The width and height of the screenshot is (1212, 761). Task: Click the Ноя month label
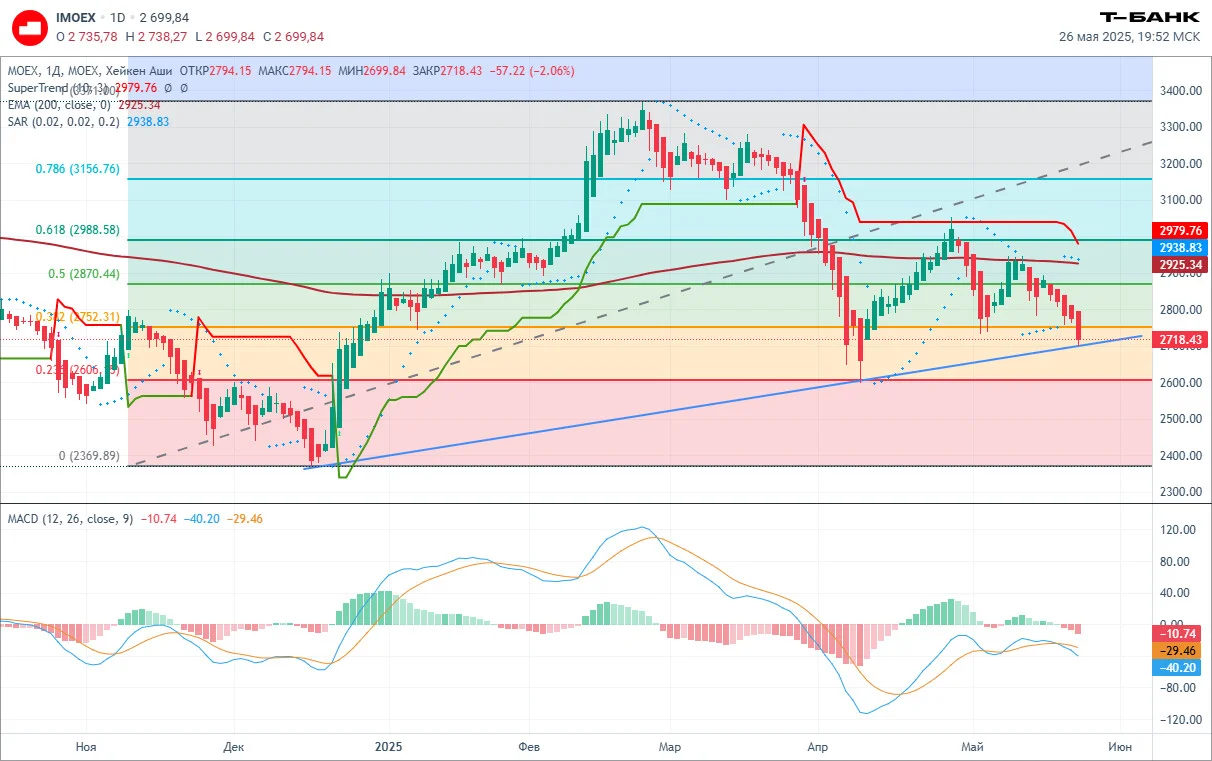pyautogui.click(x=87, y=746)
